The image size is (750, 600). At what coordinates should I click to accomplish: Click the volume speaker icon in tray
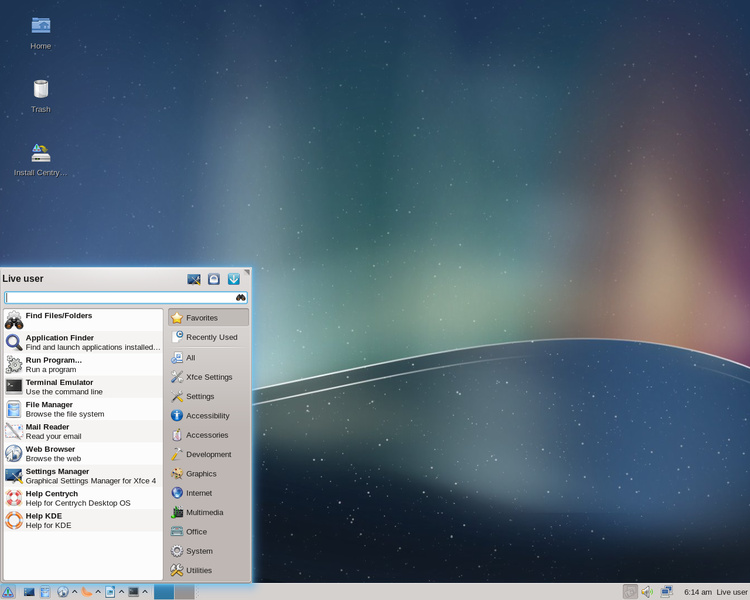647,592
